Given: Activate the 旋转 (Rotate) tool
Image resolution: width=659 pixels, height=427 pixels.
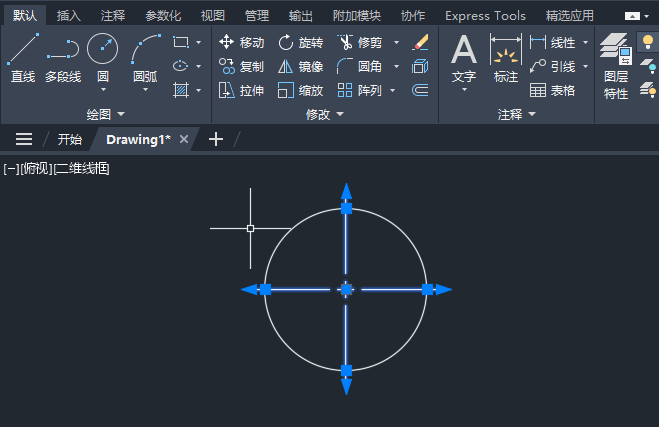Looking at the screenshot, I should [x=301, y=42].
